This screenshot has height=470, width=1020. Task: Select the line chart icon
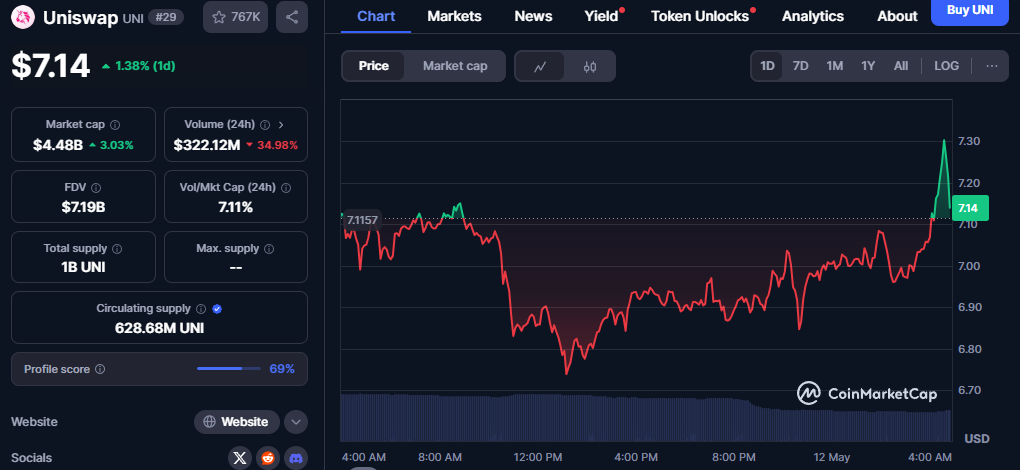tap(540, 66)
